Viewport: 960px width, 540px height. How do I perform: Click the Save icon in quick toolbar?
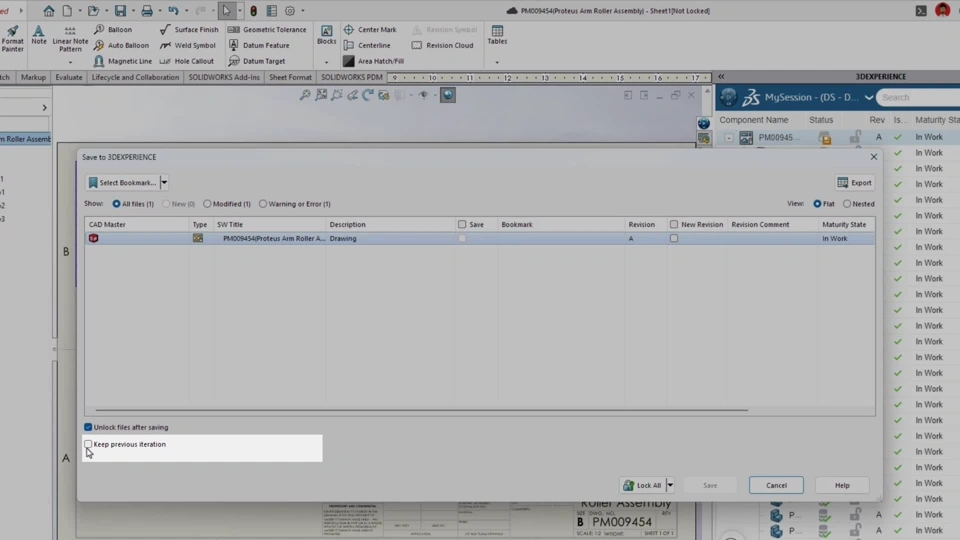point(121,10)
